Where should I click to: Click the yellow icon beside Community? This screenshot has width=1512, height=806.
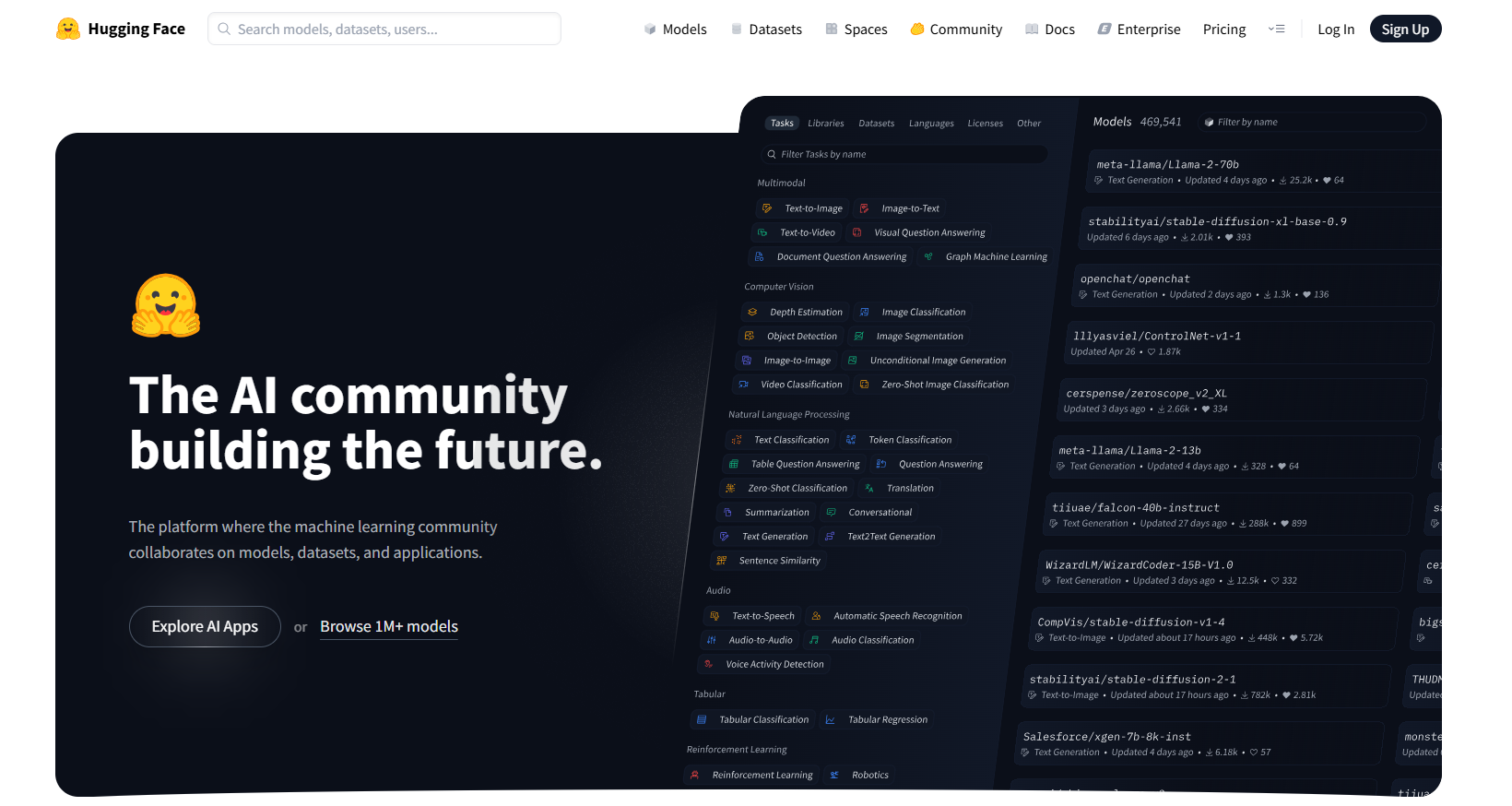tap(917, 29)
